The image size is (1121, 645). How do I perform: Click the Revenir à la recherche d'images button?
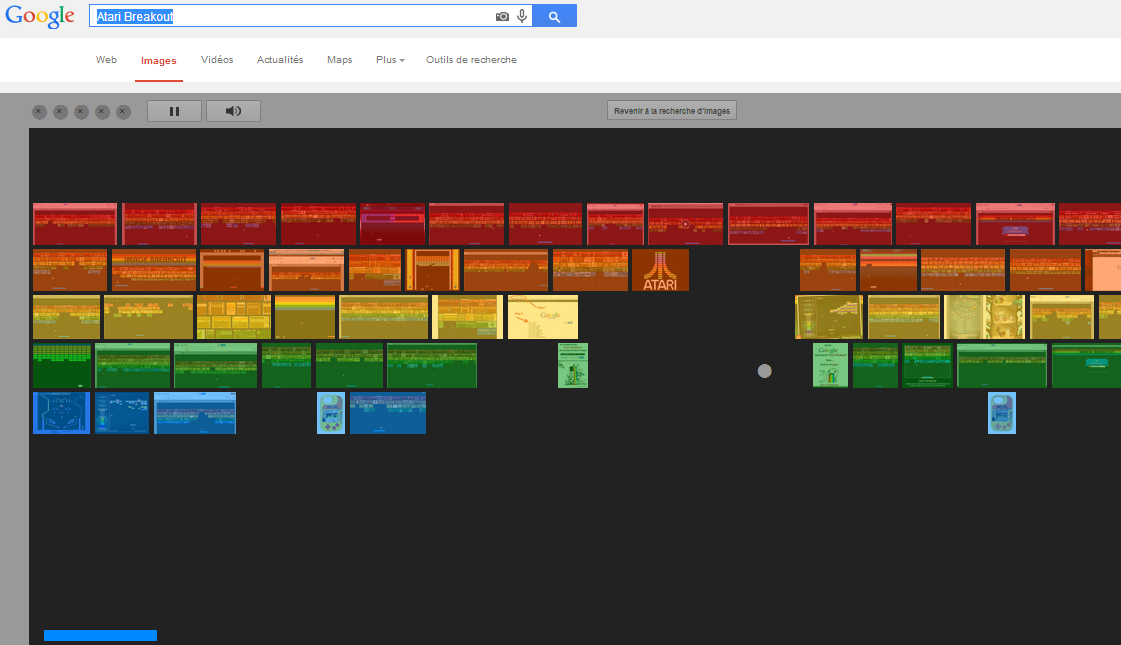[671, 110]
